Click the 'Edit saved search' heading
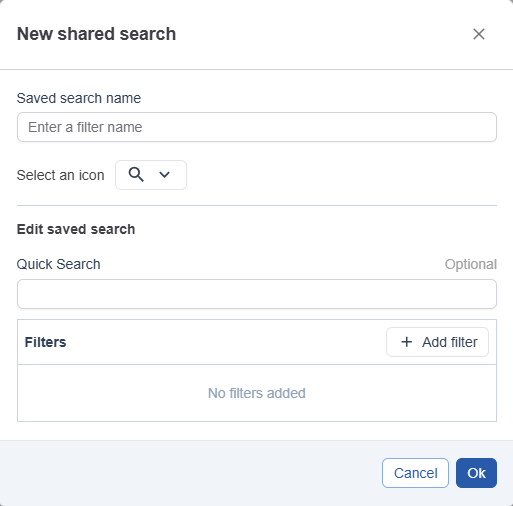The height and width of the screenshot is (506, 513). click(76, 229)
